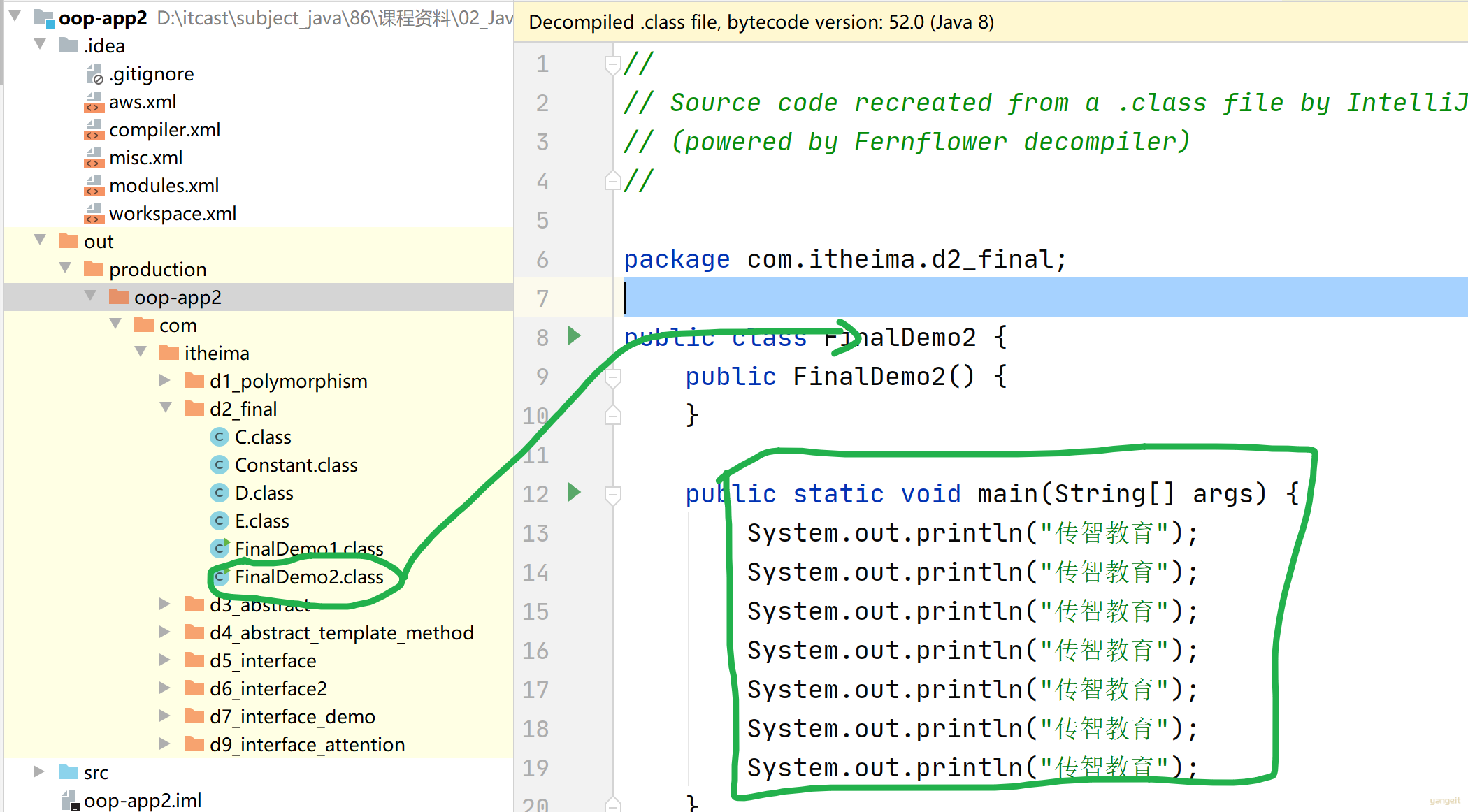
Task: Expand the d4_abstract_template_method folder arrow
Action: click(165, 632)
